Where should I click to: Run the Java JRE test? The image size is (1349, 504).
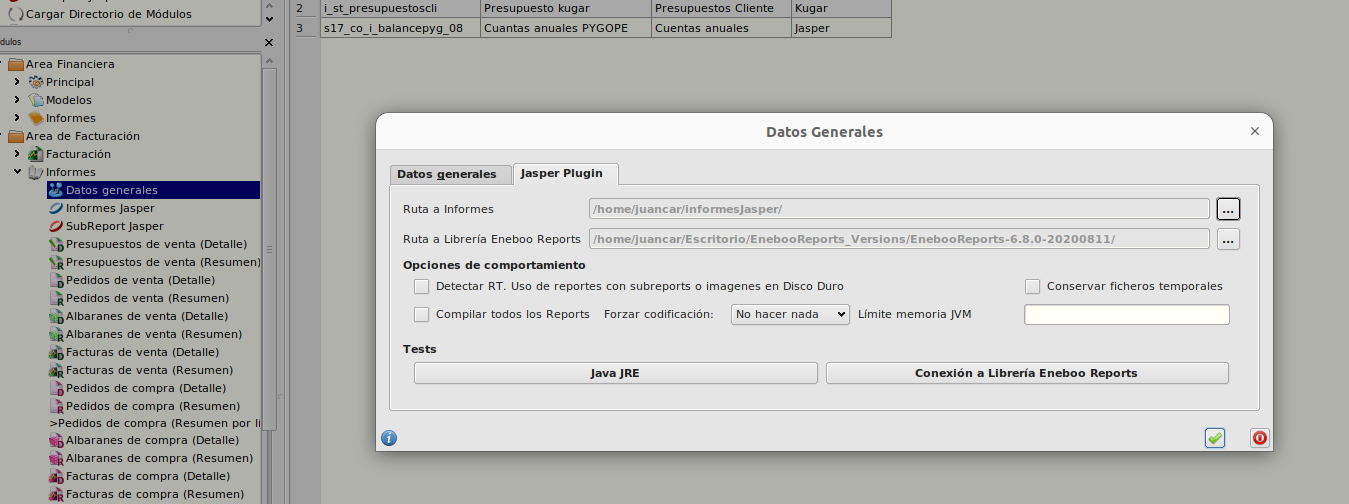615,373
